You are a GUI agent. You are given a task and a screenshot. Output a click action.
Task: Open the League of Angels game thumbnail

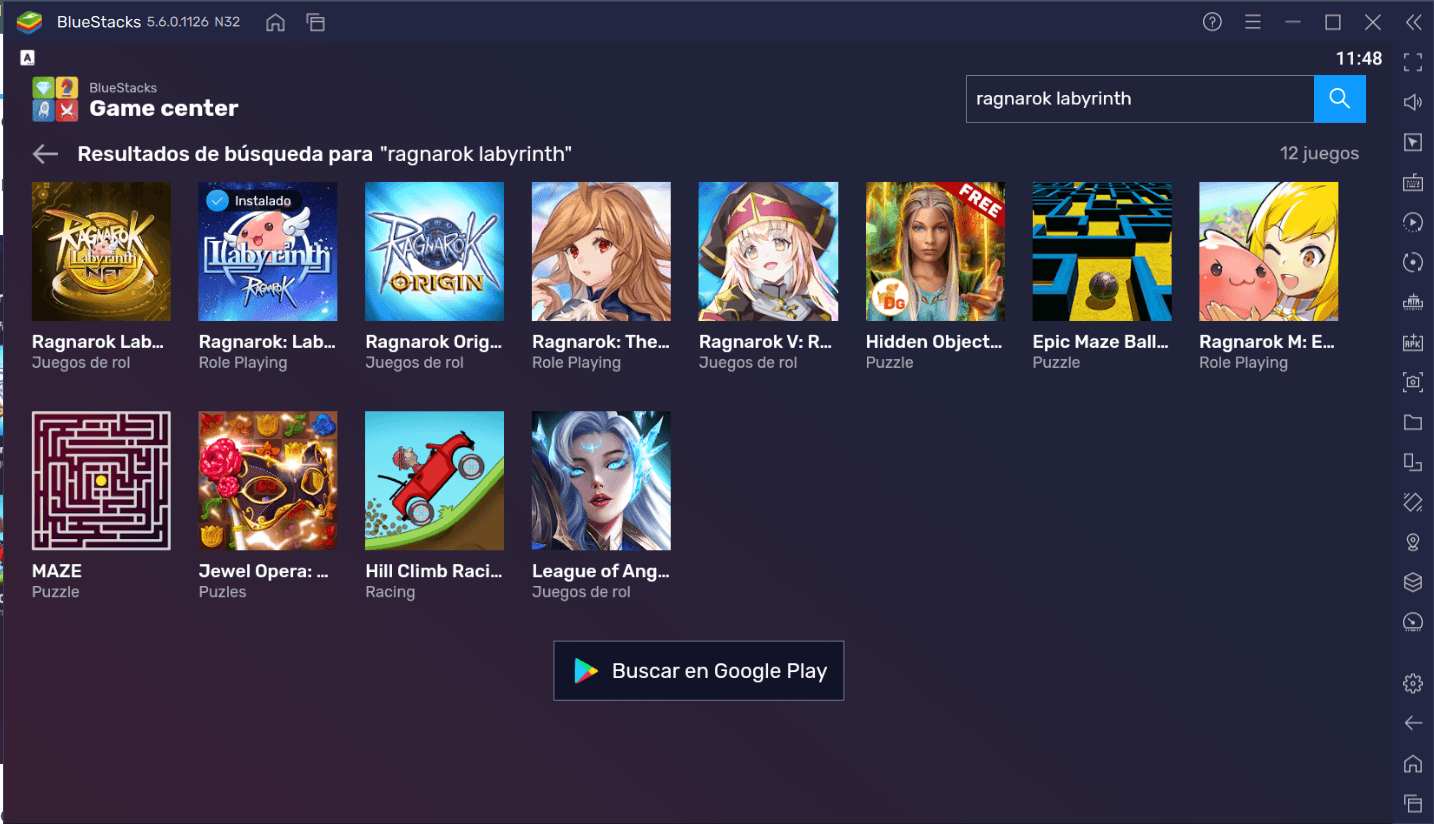pyautogui.click(x=601, y=480)
